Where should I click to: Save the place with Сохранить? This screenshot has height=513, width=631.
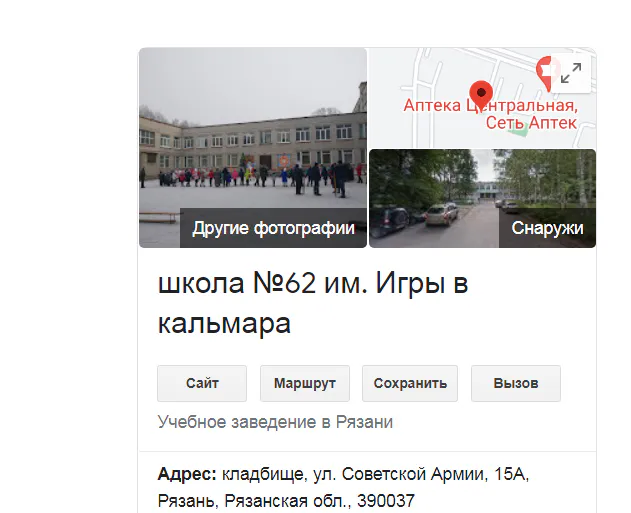[x=410, y=383]
